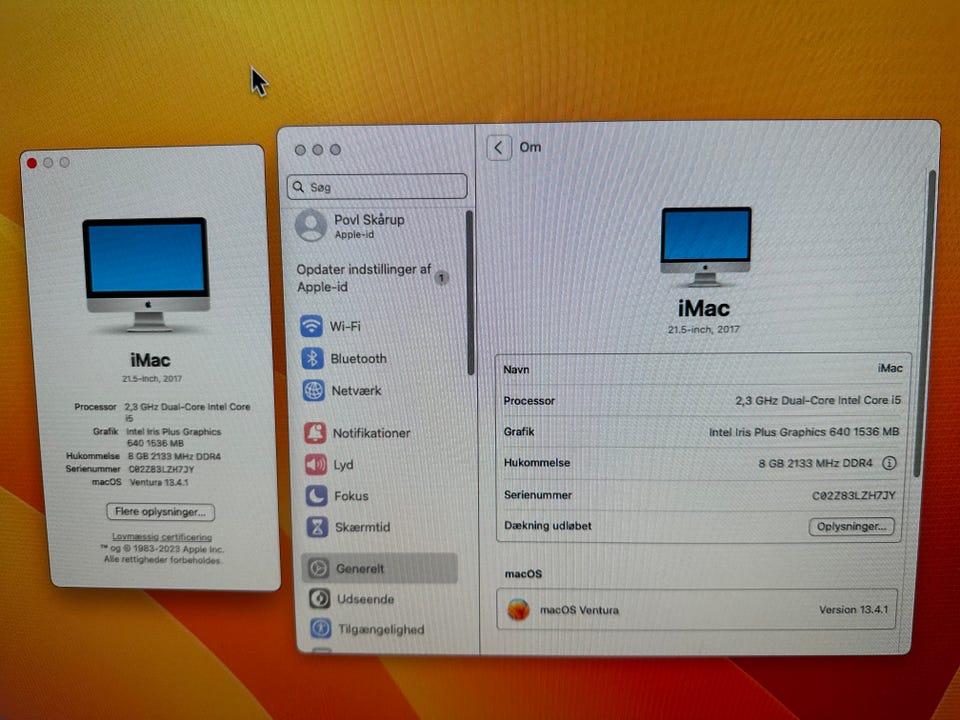Click macOS Ventura row label

pyautogui.click(x=579, y=610)
